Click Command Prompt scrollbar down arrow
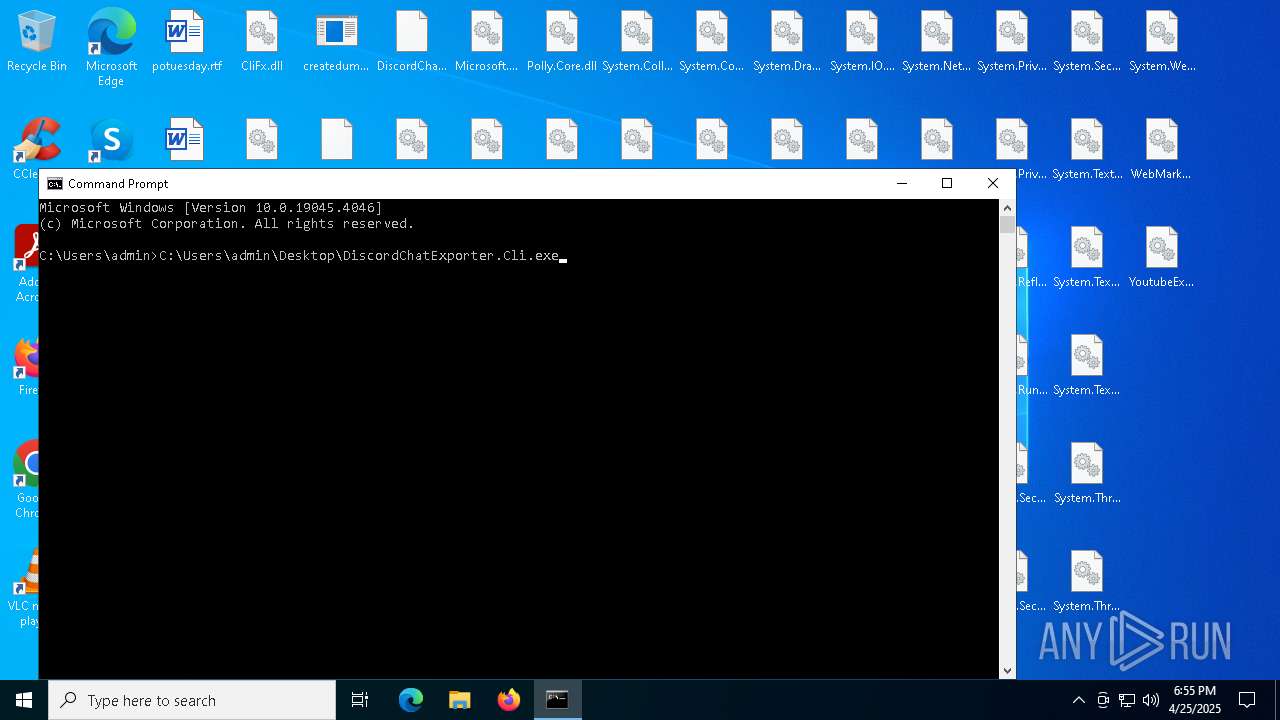 pos(1008,671)
